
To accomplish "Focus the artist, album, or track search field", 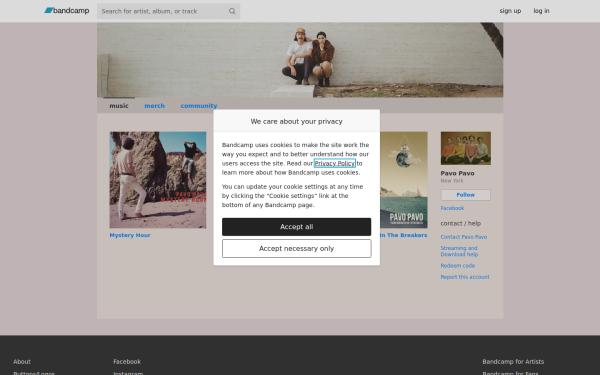I will tap(168, 11).
